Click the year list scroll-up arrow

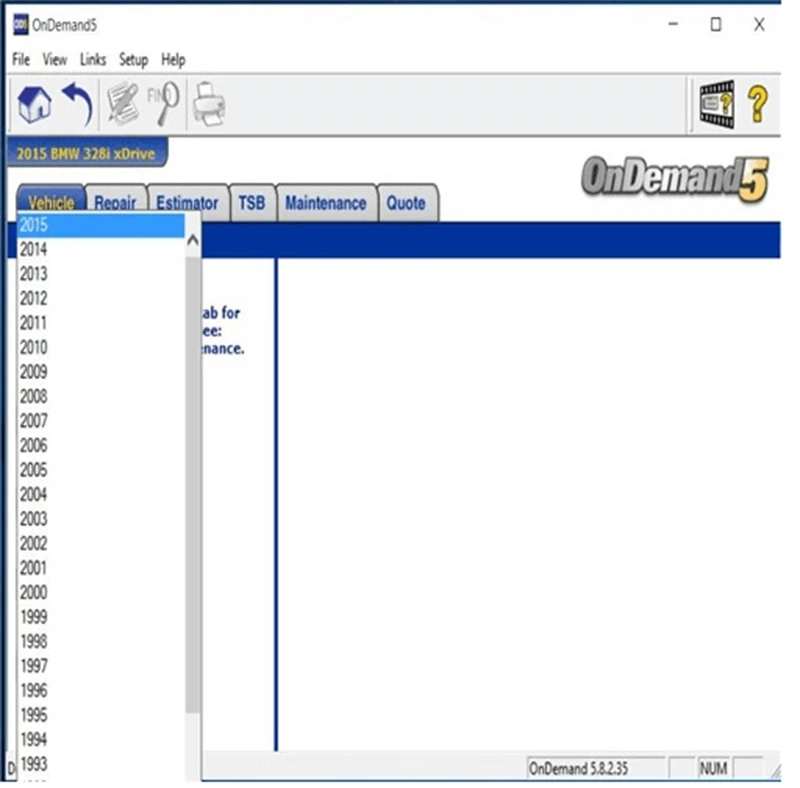tap(193, 239)
